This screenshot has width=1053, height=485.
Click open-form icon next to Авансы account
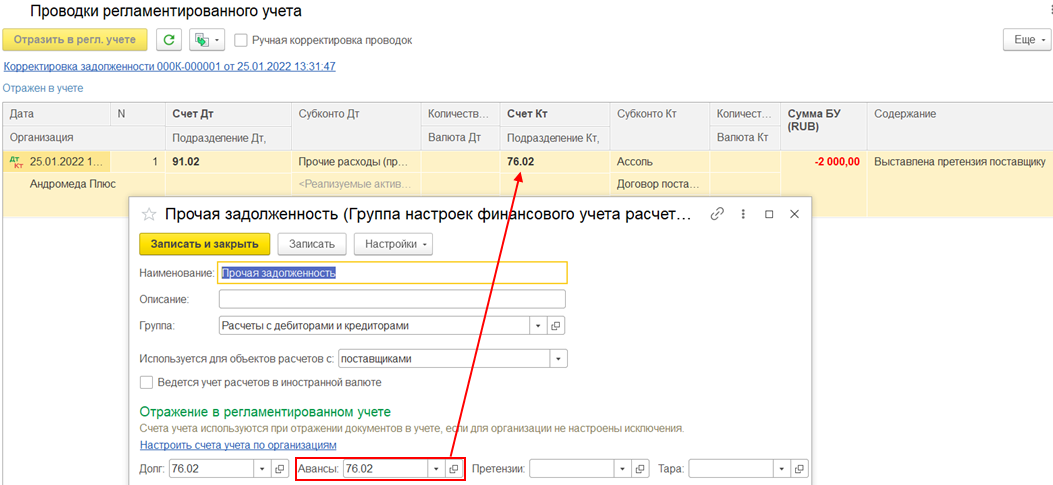(453, 468)
